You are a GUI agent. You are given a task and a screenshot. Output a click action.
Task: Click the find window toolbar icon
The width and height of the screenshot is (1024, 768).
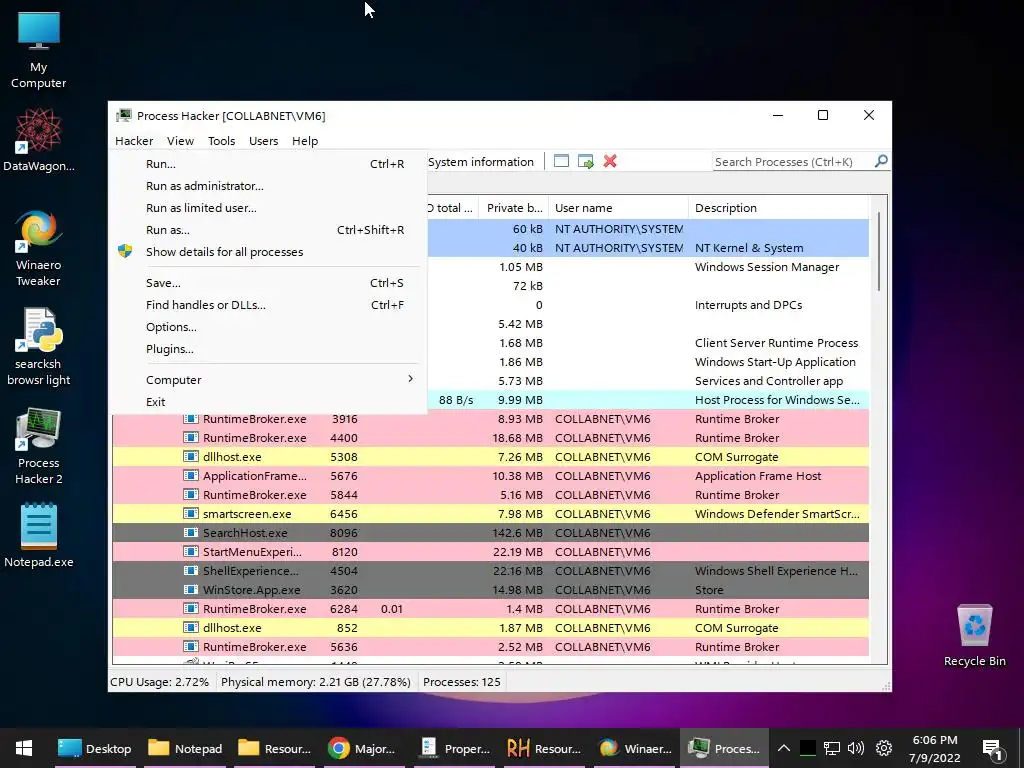(x=561, y=161)
